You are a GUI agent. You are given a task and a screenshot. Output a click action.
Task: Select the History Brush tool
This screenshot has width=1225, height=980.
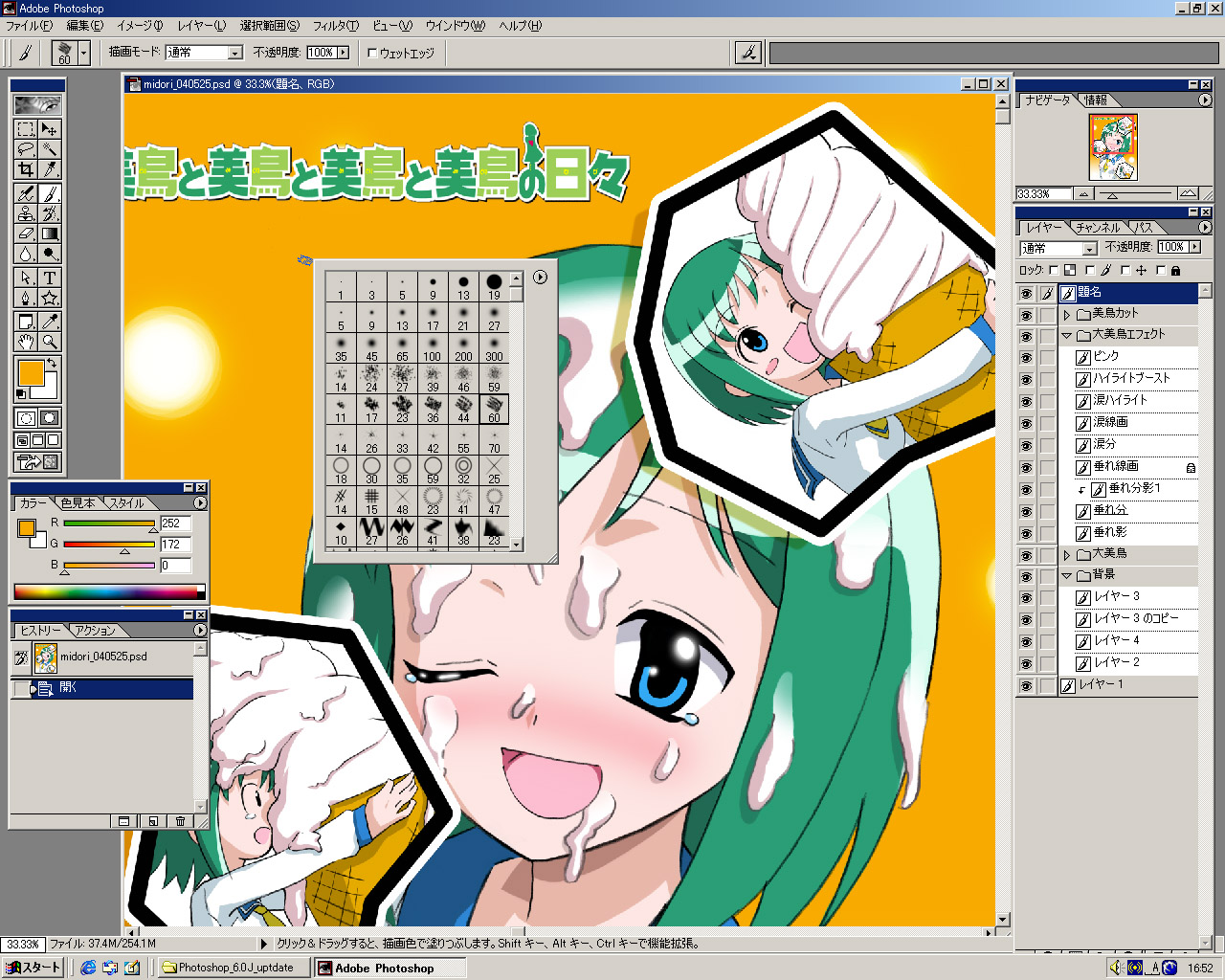pyautogui.click(x=50, y=213)
